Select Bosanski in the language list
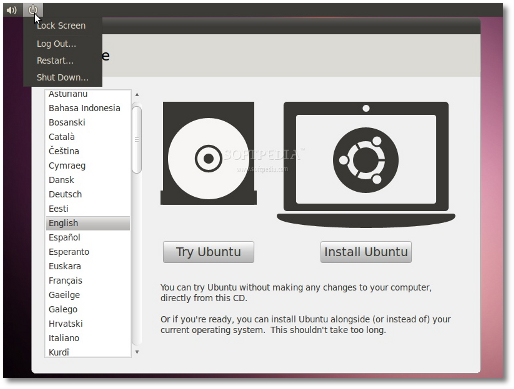The height and width of the screenshot is (389, 514). [88, 122]
